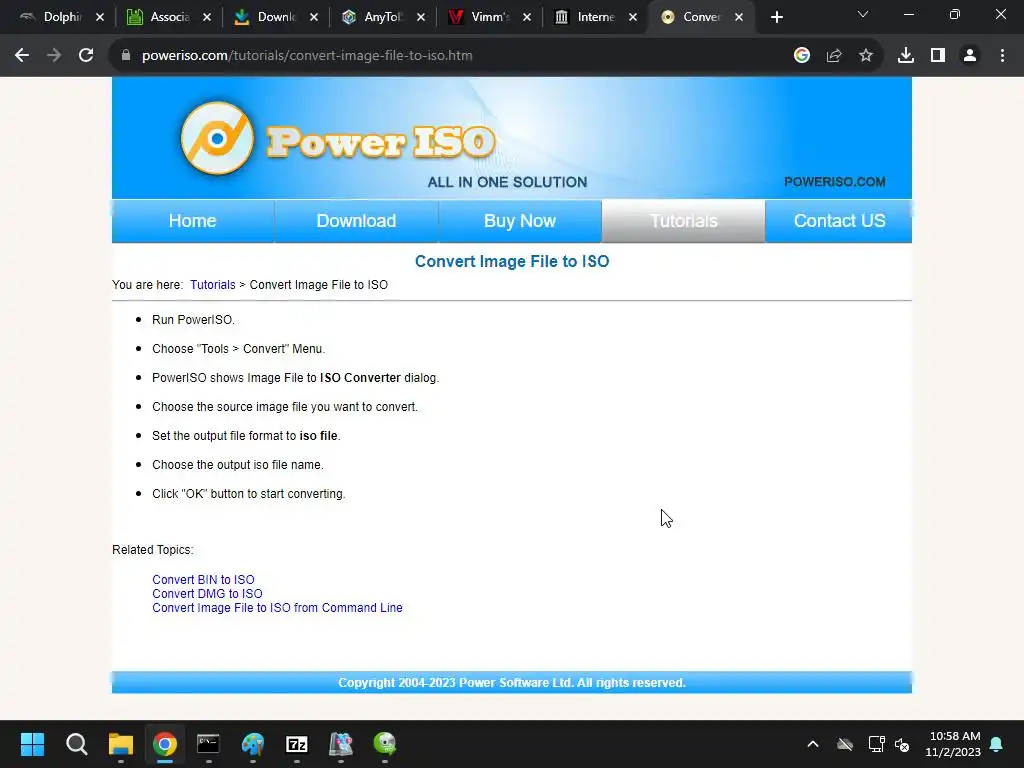
Task: Click the address bar URL
Action: pyautogui.click(x=307, y=56)
